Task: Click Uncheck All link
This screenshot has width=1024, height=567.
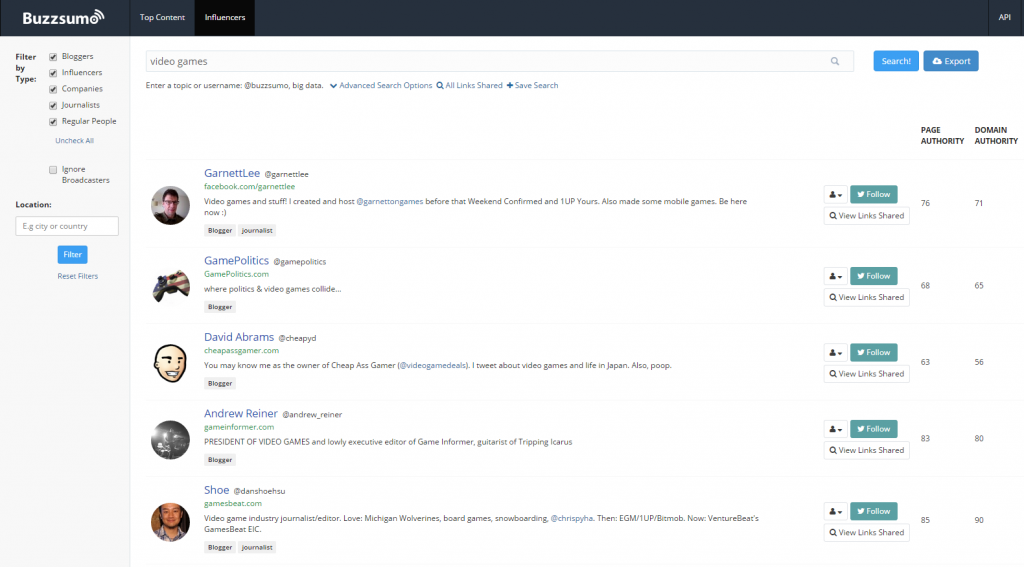Action: point(74,140)
